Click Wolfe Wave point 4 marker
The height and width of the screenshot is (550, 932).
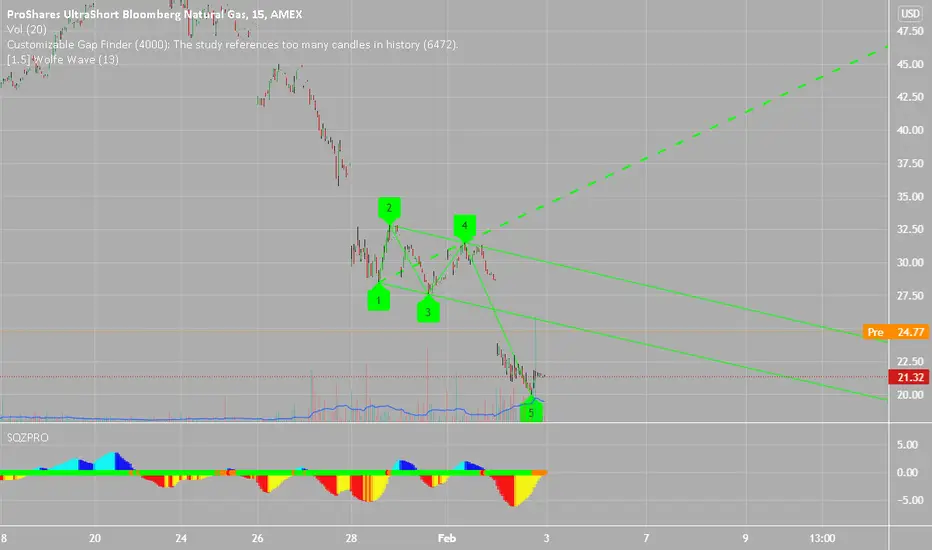tap(465, 227)
